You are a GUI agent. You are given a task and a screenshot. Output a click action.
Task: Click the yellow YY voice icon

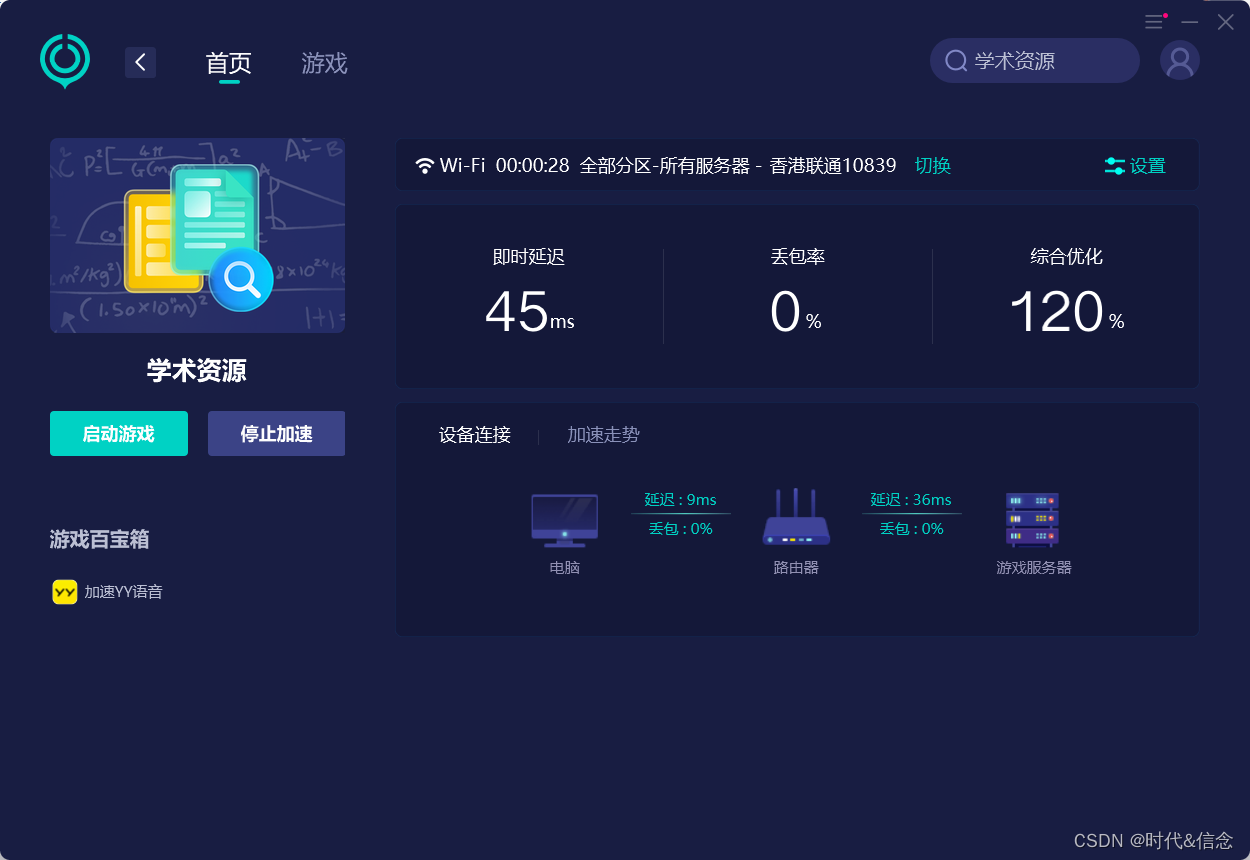[65, 592]
